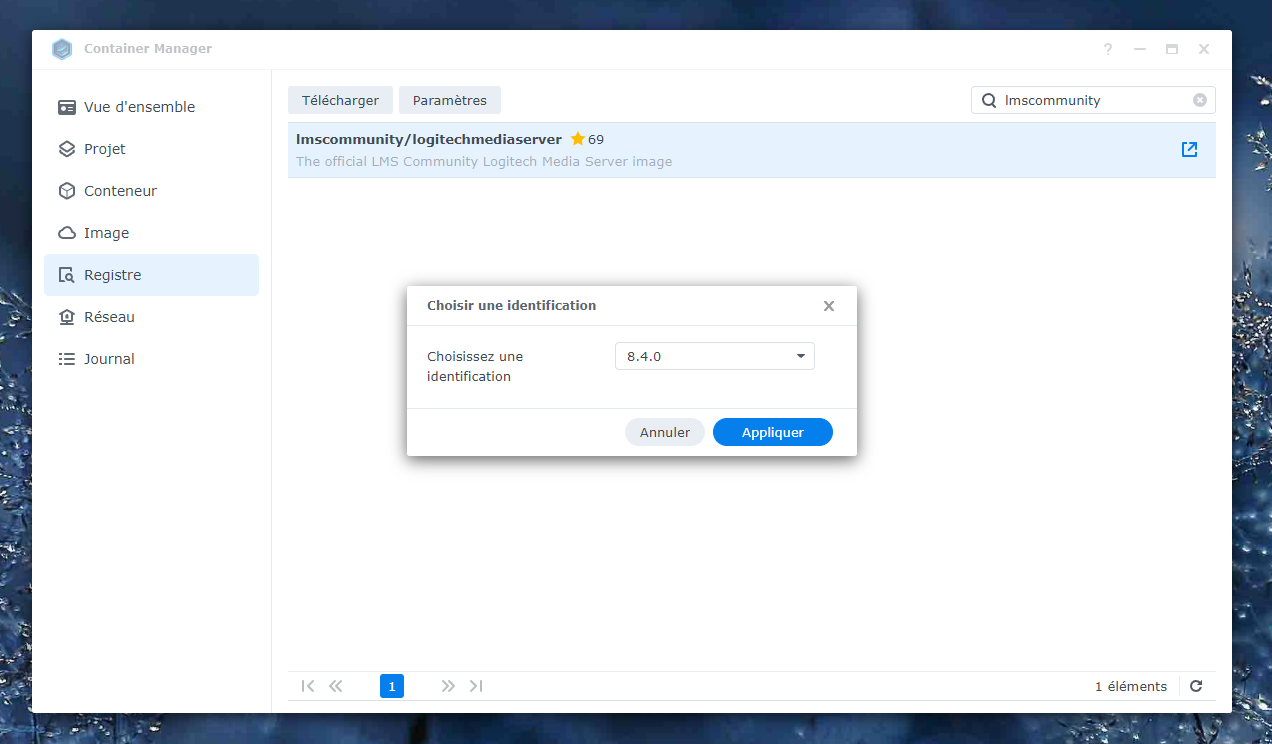Image resolution: width=1272 pixels, height=744 pixels.
Task: Open the Paramètres button
Action: pyautogui.click(x=450, y=100)
